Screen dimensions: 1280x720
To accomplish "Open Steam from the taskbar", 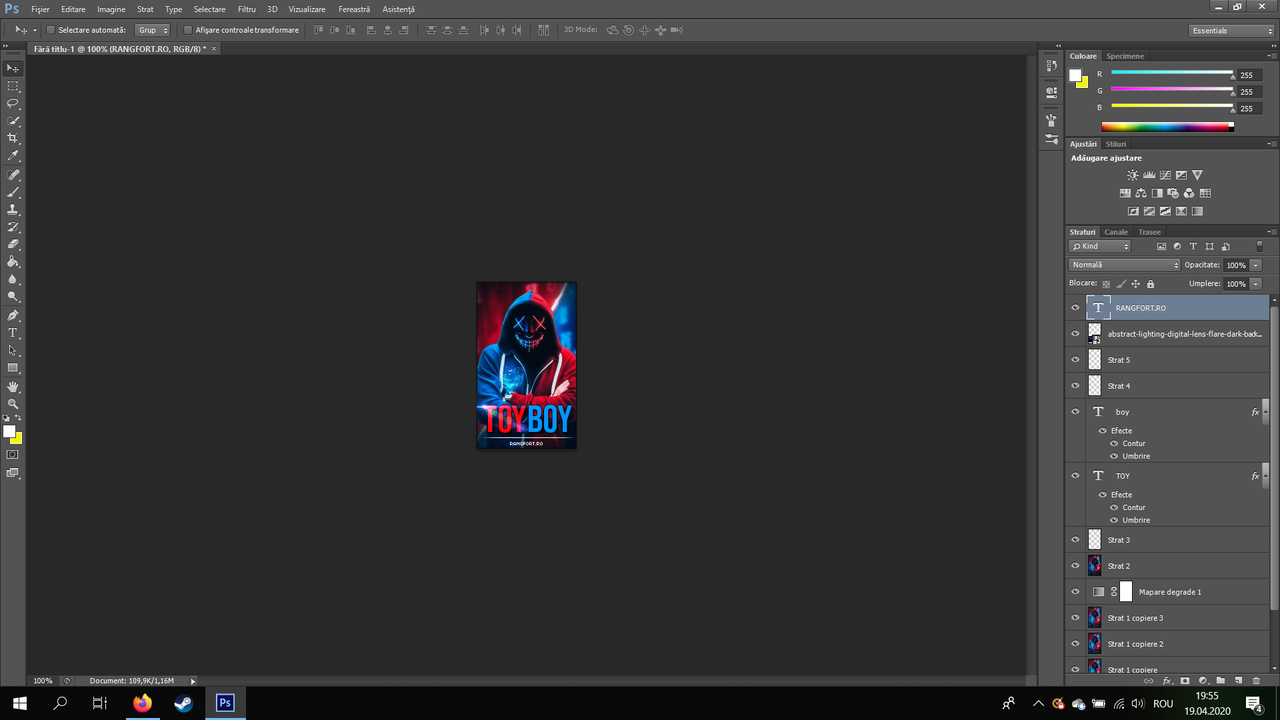I will coord(184,703).
